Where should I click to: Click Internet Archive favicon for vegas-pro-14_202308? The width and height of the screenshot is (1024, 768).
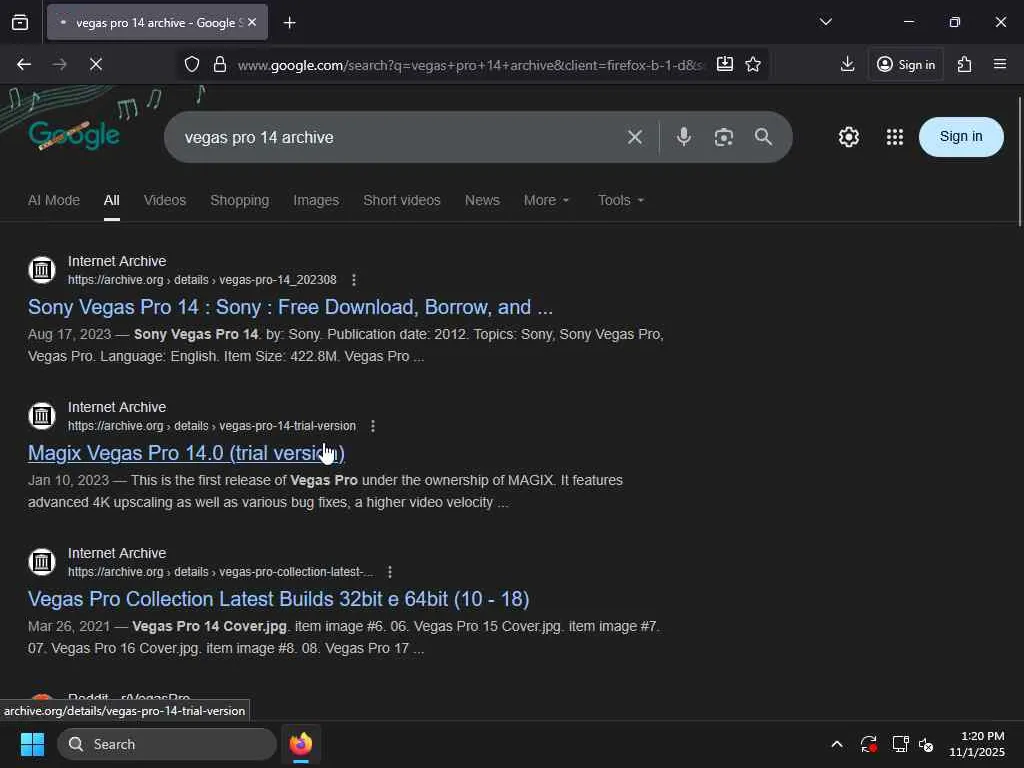click(x=42, y=269)
